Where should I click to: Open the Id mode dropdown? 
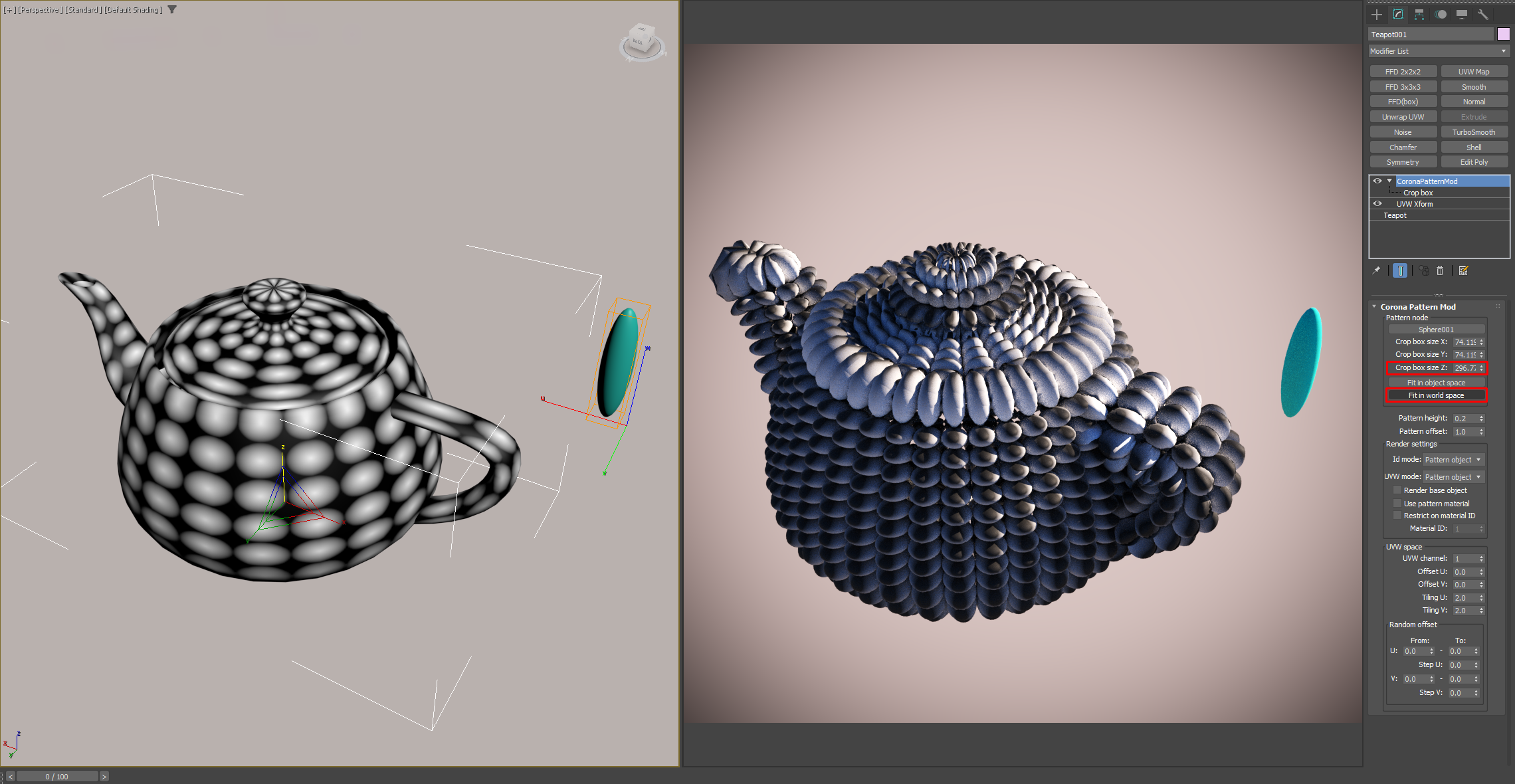pos(1453,460)
